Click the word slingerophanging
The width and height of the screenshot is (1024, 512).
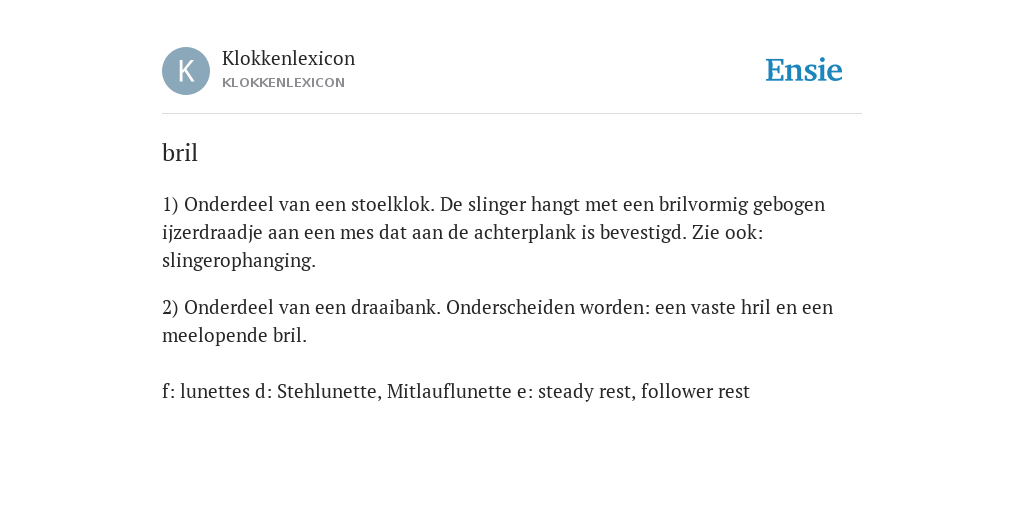(238, 261)
